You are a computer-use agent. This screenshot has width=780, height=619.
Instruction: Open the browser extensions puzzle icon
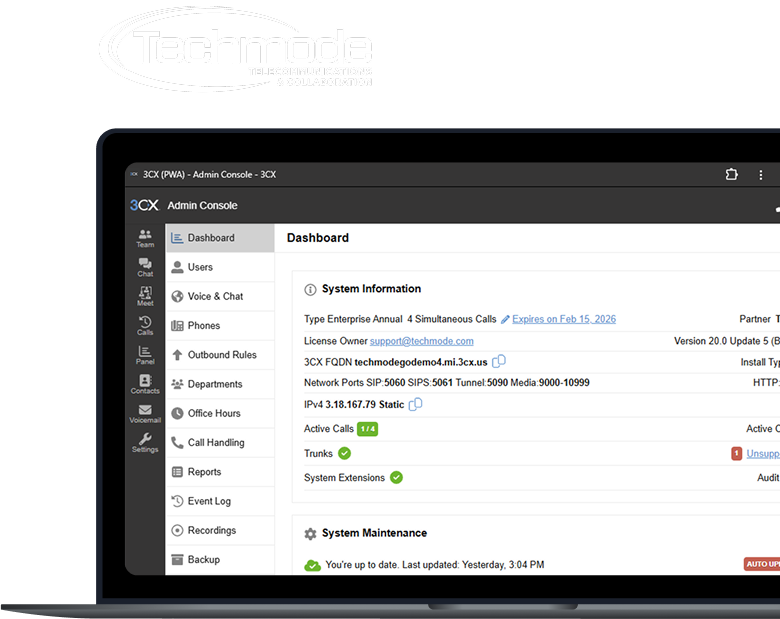[731, 174]
